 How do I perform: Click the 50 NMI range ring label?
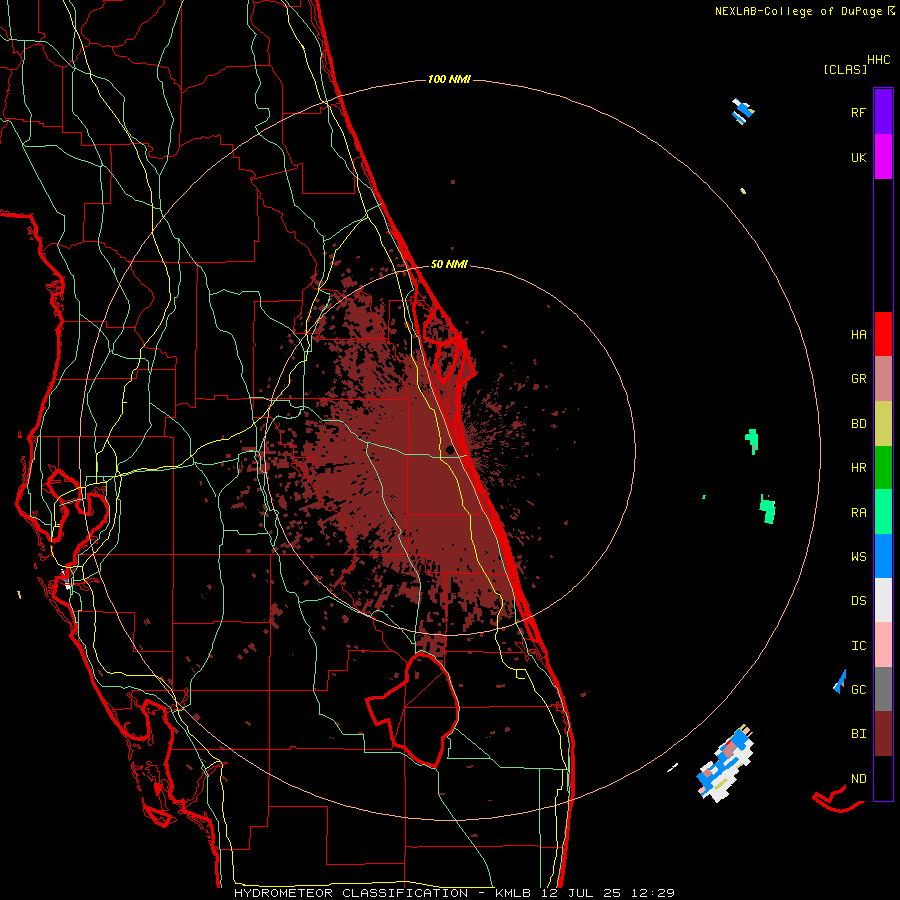pos(449,264)
